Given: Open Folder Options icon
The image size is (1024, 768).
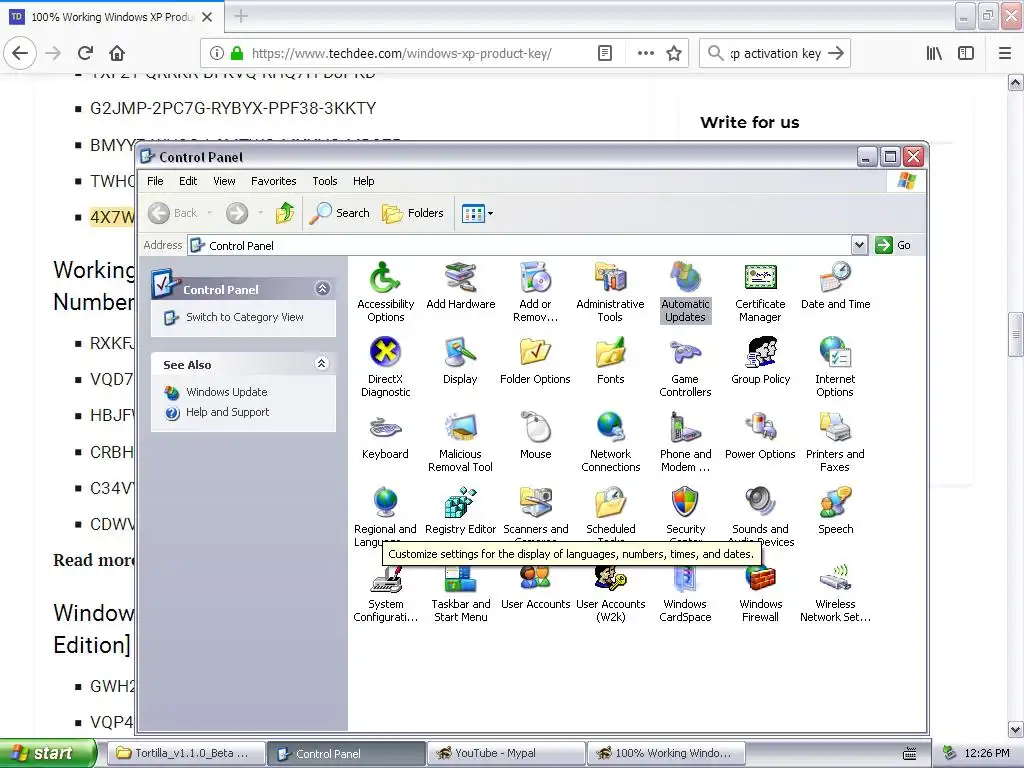Looking at the screenshot, I should coord(535,360).
